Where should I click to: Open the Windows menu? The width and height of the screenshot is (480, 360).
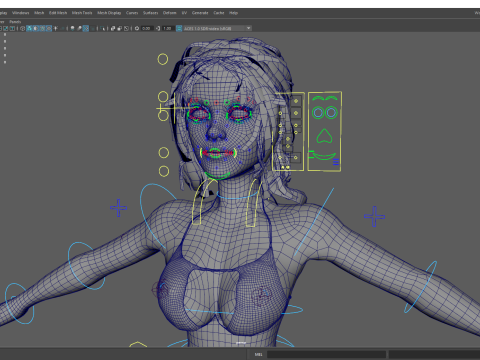pos(20,13)
